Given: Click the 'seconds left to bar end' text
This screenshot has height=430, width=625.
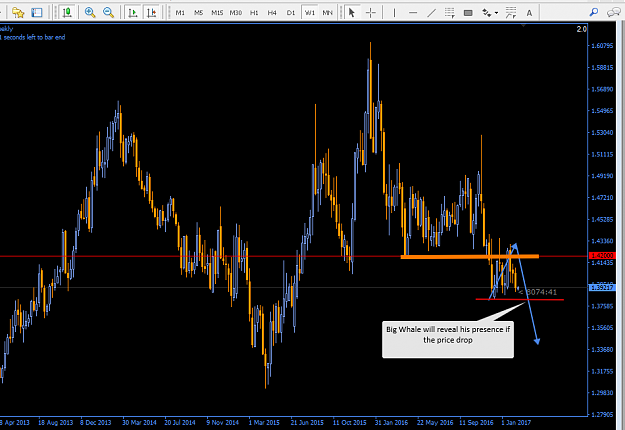Looking at the screenshot, I should click(34, 37).
